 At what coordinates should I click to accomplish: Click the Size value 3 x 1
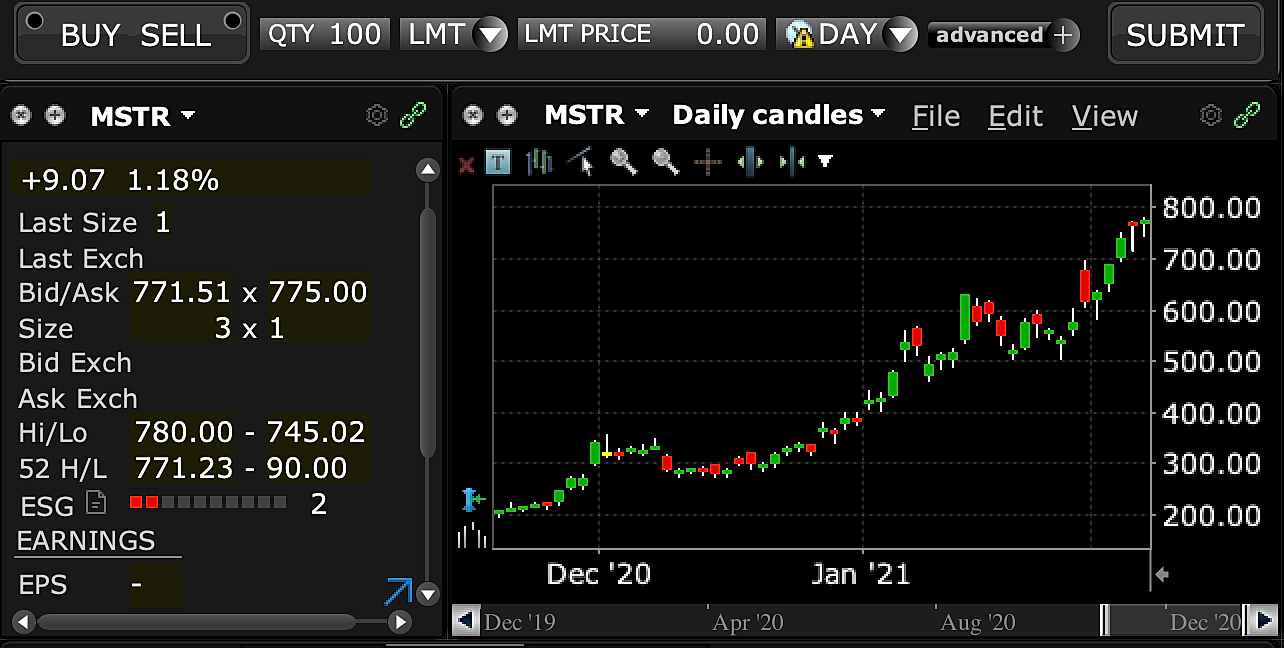coord(249,328)
